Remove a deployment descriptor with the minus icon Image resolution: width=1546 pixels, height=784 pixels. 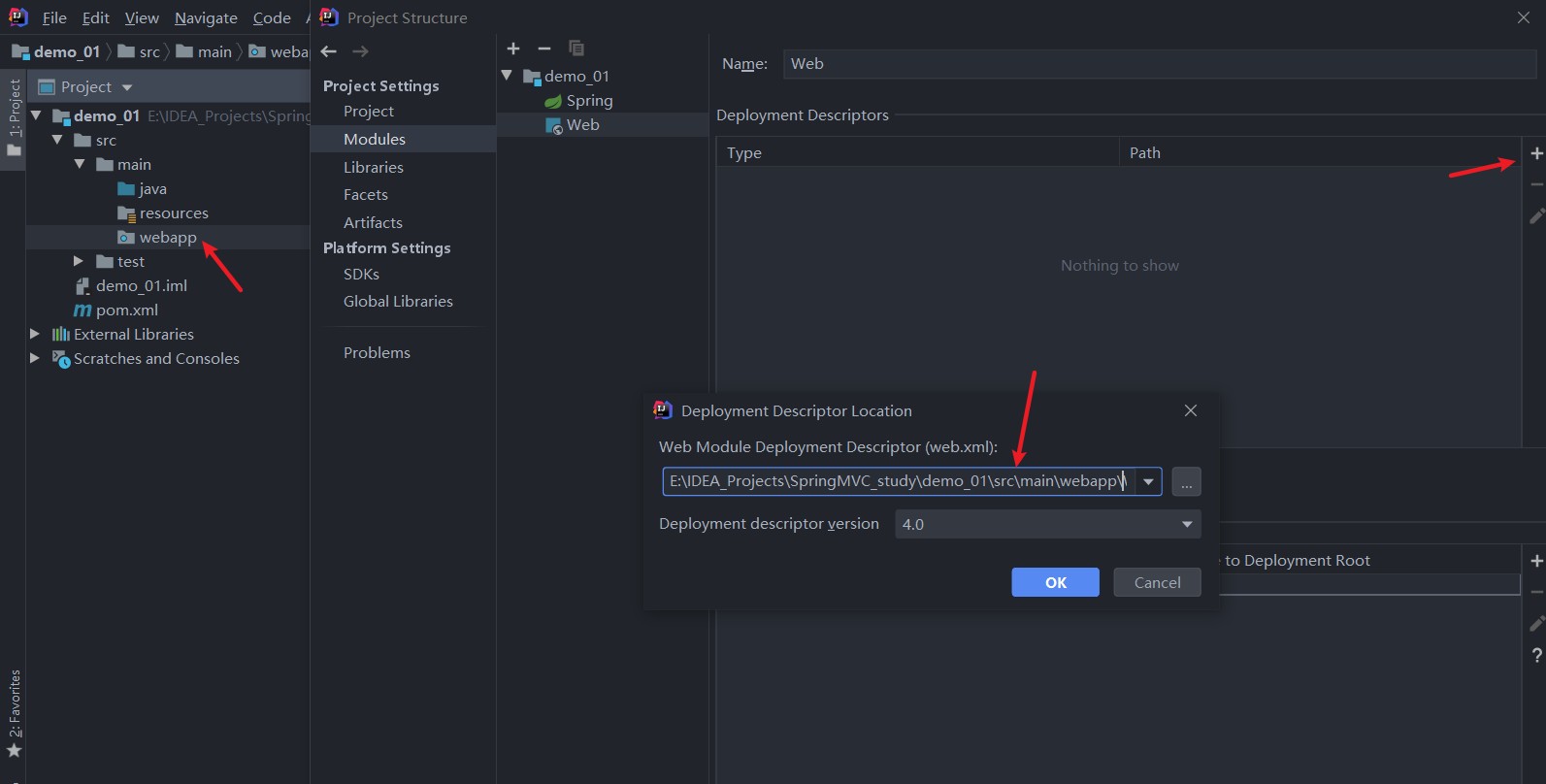click(1536, 184)
